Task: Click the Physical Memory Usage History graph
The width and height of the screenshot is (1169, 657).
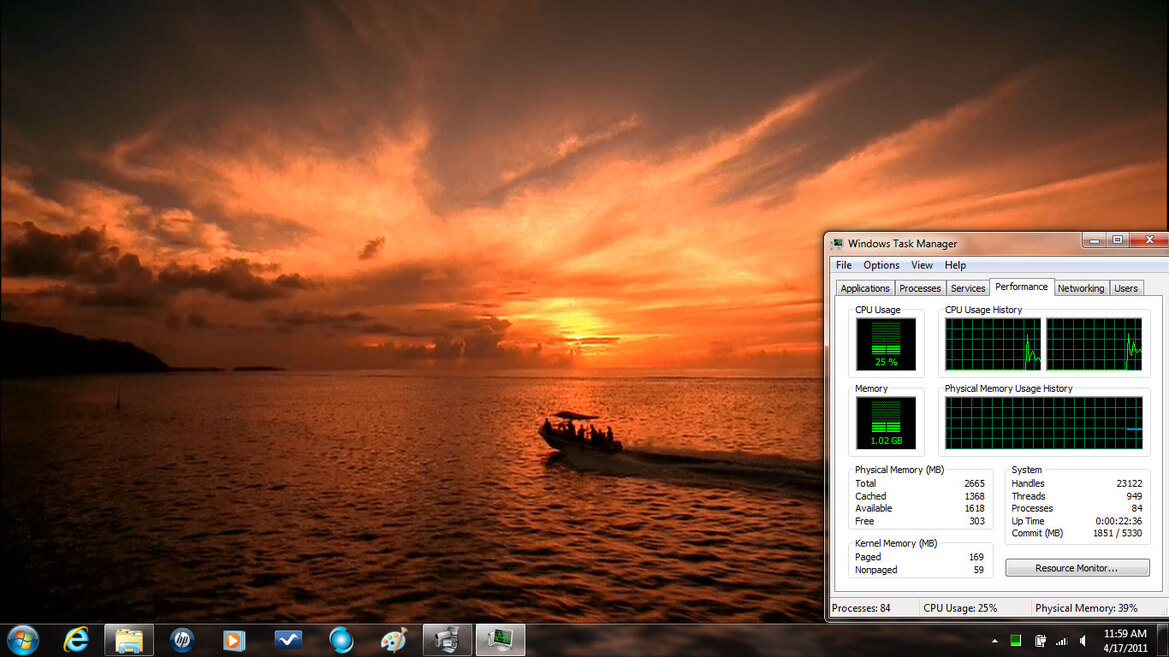Action: tap(1044, 423)
